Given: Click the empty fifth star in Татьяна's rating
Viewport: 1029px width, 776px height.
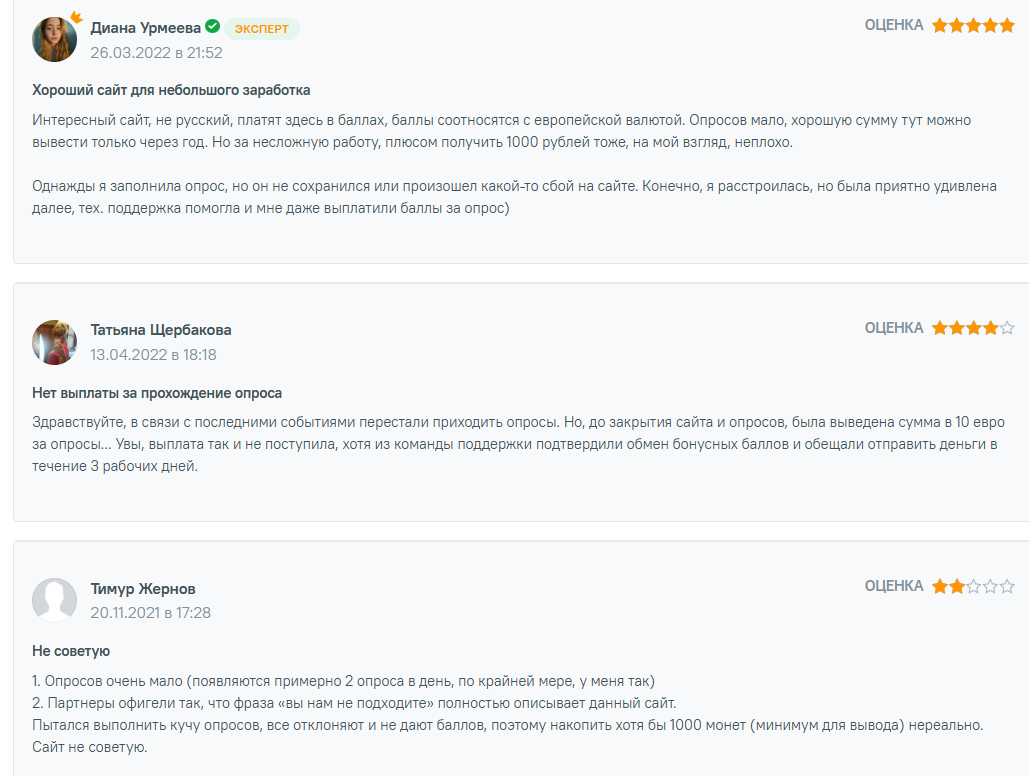Looking at the screenshot, I should coord(1007,328).
